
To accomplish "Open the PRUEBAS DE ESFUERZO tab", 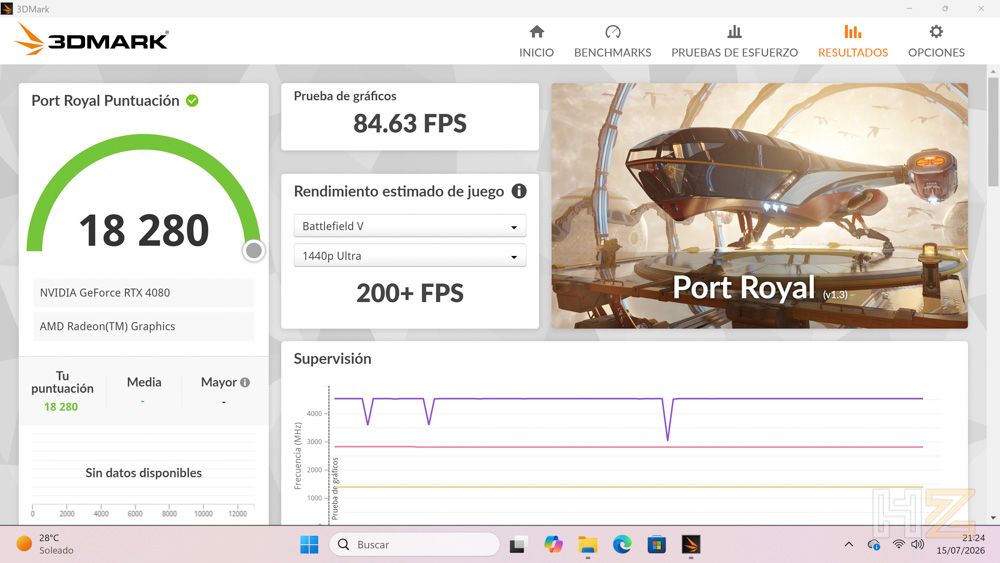I will coord(734,41).
